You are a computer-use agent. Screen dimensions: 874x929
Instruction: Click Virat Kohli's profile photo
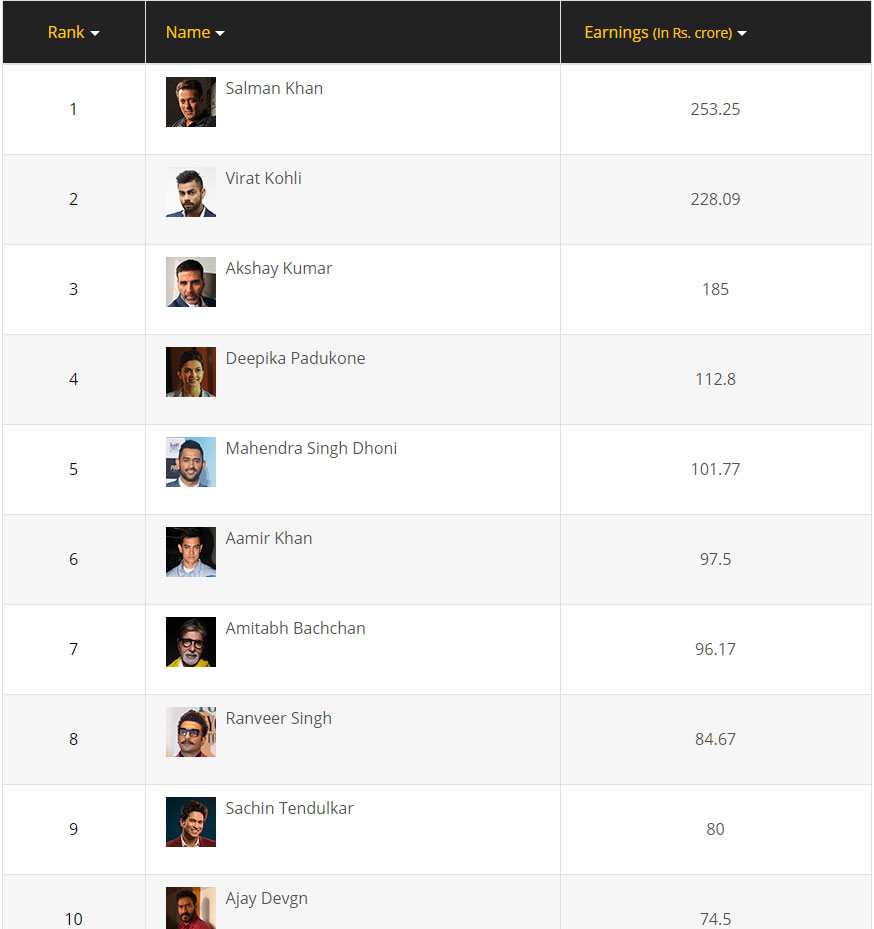[191, 192]
